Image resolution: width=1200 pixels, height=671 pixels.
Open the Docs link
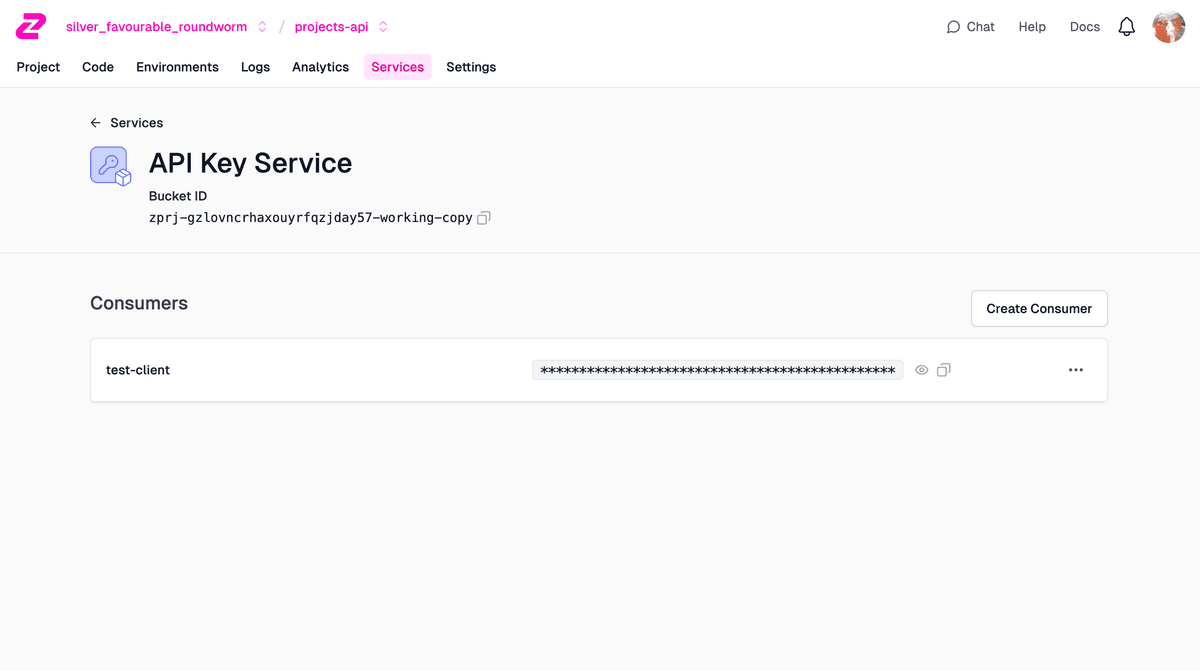coord(1085,27)
